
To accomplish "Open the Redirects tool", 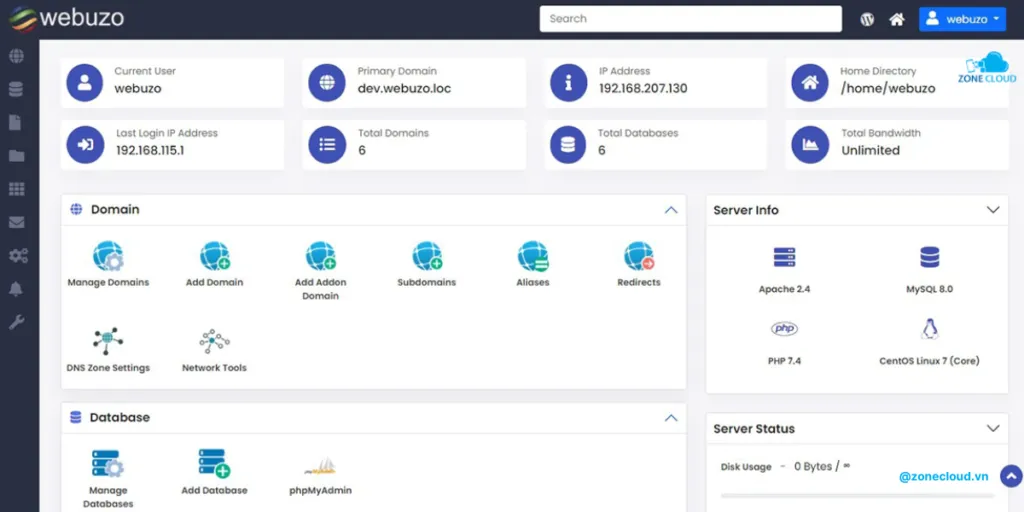I will tap(639, 256).
